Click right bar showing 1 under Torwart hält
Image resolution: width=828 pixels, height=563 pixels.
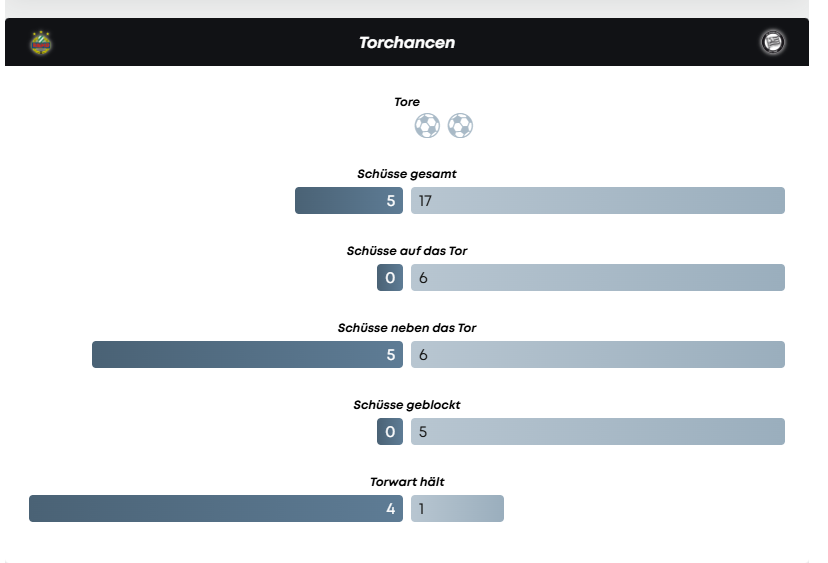click(x=457, y=509)
